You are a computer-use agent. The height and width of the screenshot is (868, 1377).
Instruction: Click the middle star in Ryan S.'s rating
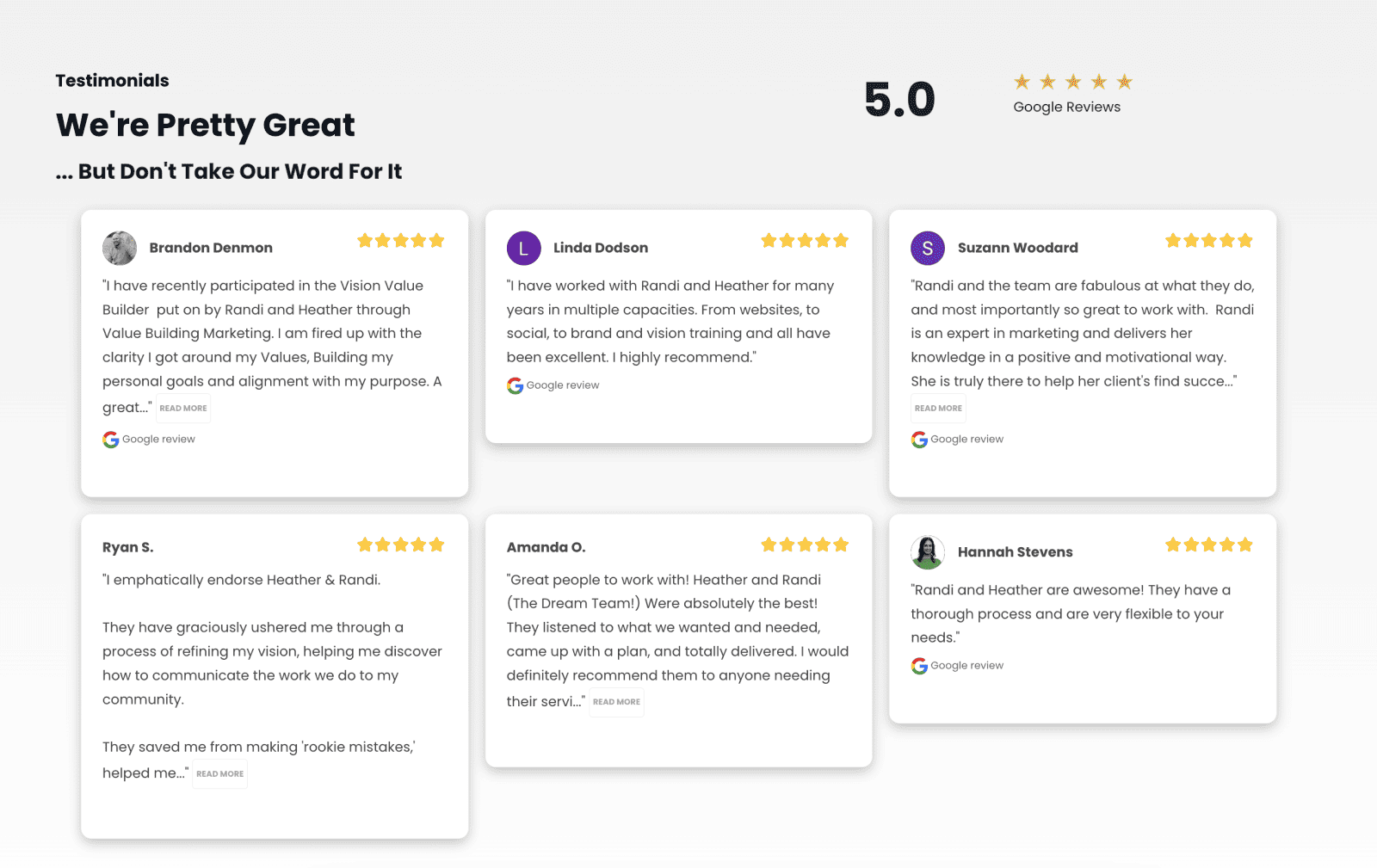tap(401, 545)
